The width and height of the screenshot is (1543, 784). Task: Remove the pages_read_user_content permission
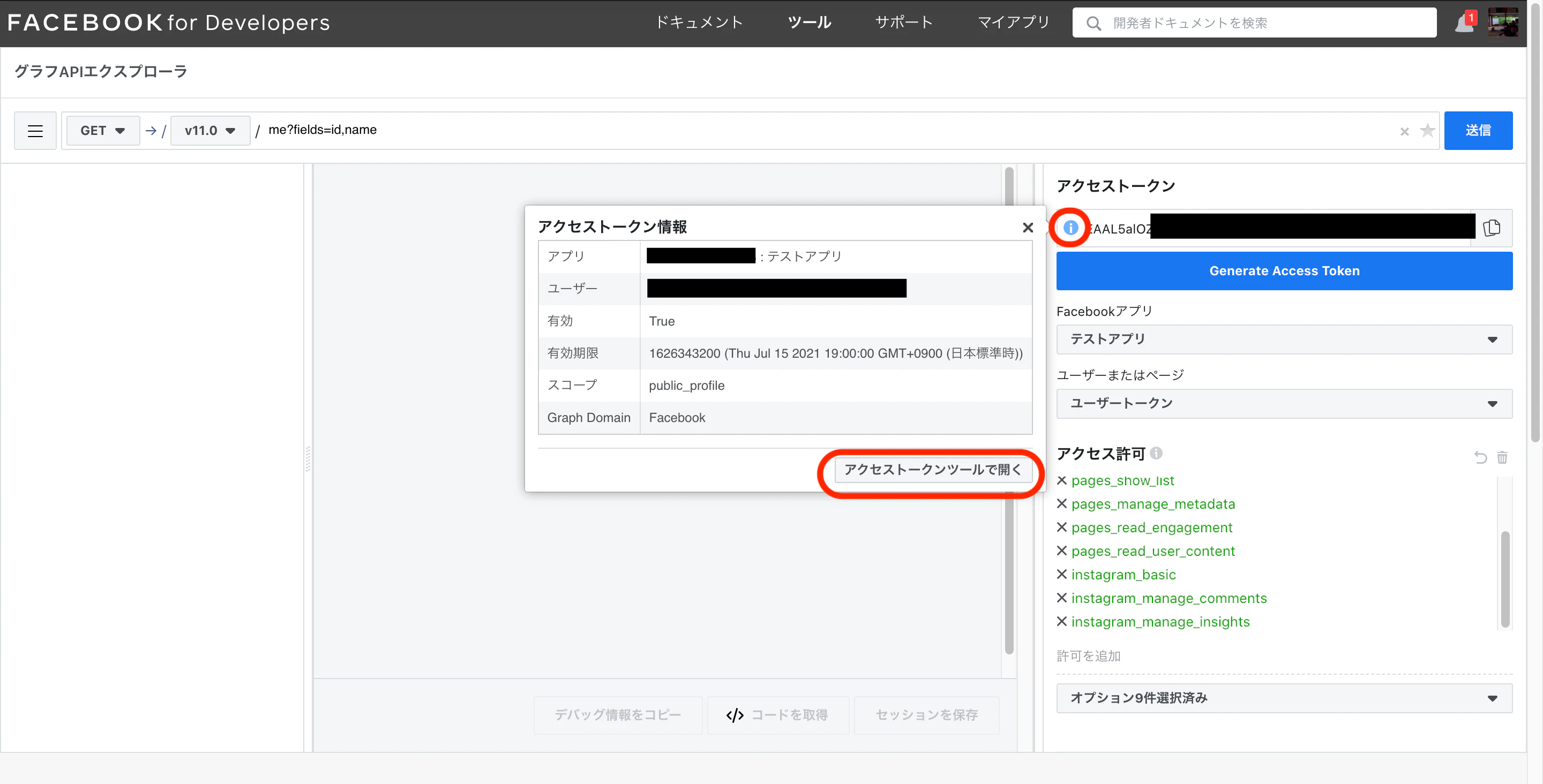1062,551
